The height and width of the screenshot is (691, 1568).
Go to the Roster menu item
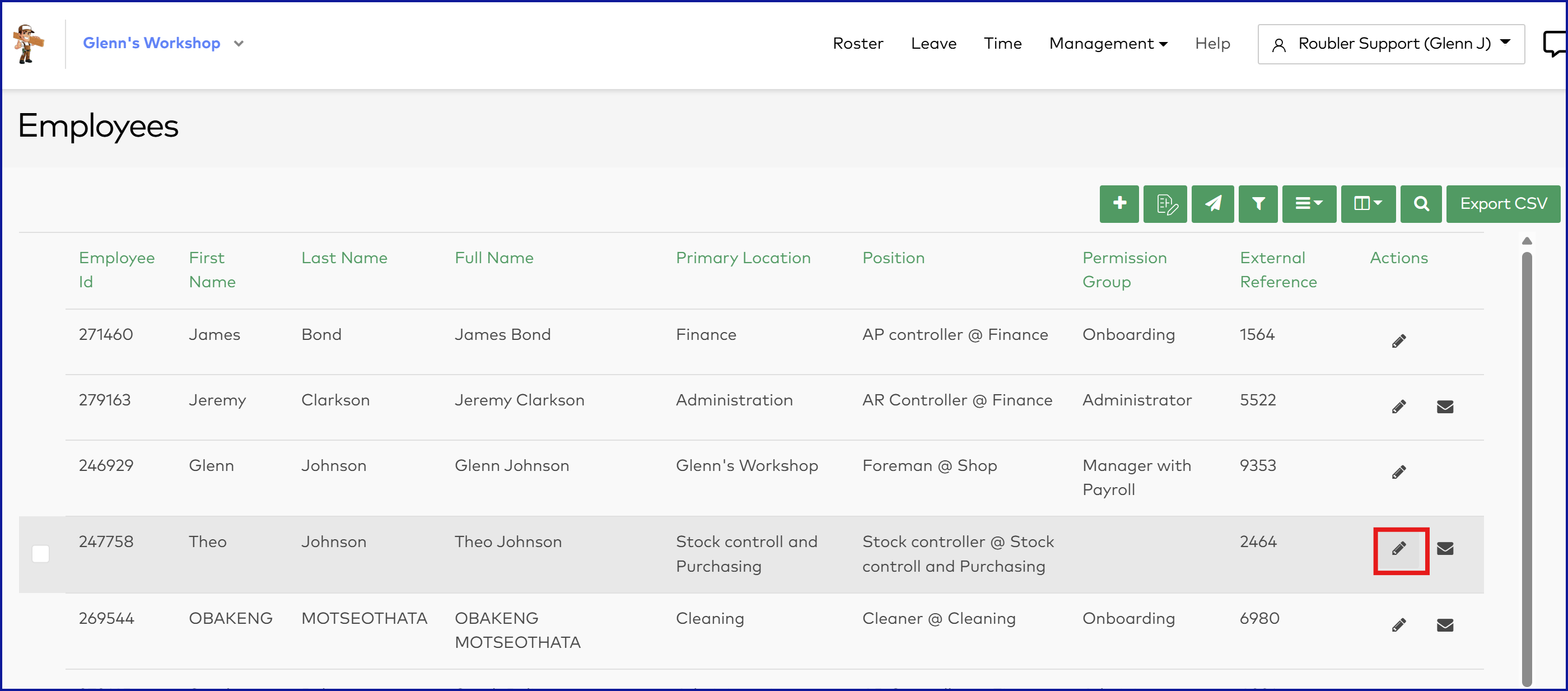[858, 44]
